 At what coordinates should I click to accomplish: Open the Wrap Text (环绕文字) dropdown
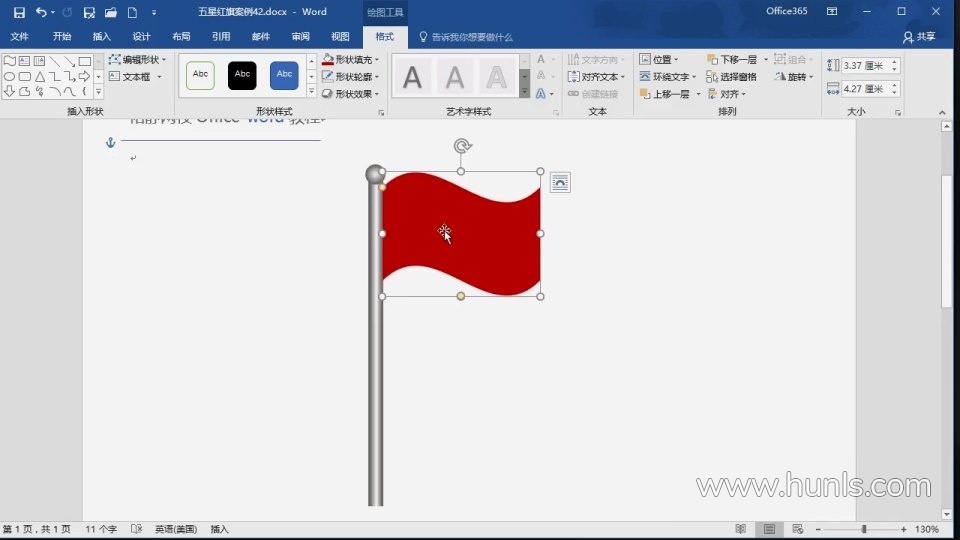coord(667,77)
